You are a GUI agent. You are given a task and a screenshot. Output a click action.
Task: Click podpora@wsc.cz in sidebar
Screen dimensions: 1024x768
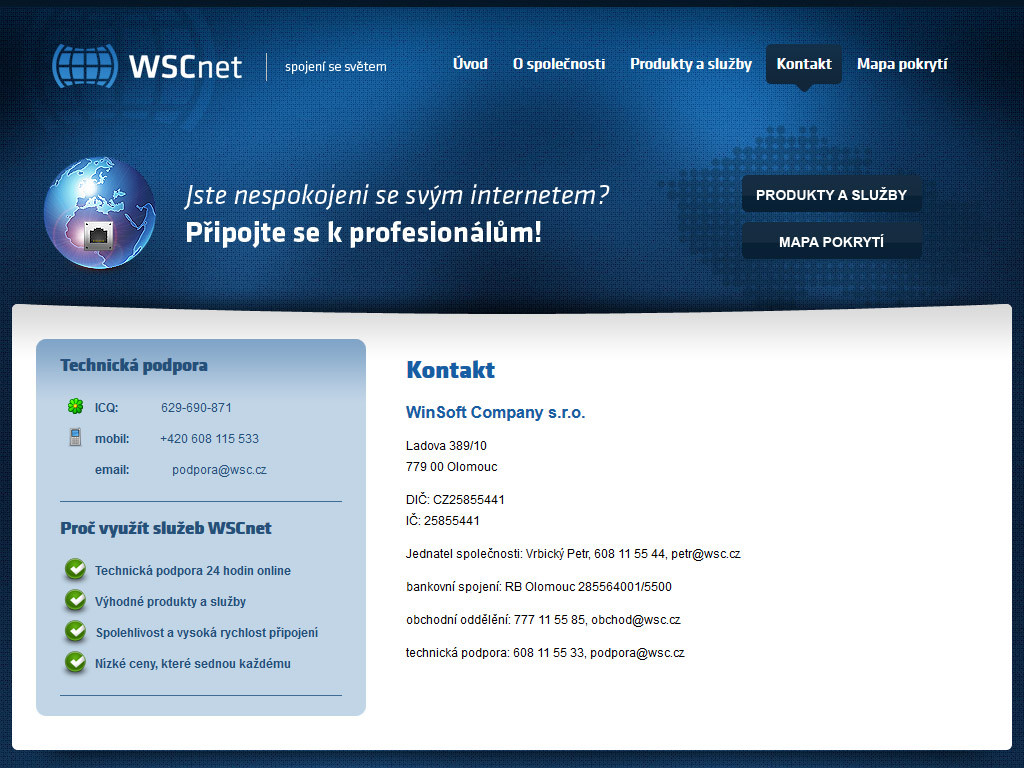[x=219, y=470]
